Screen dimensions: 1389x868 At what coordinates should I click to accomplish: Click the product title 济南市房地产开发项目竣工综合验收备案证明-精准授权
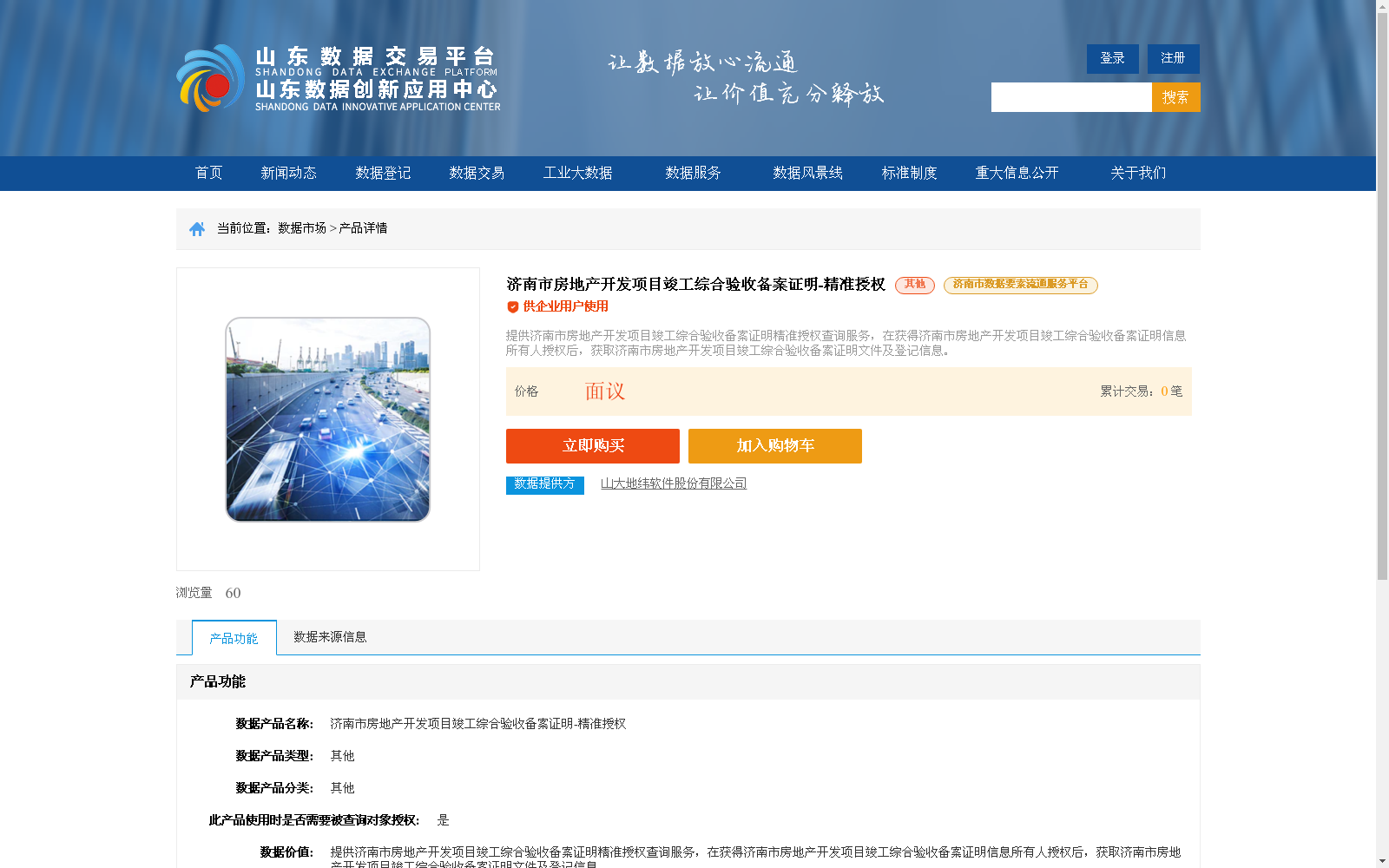coord(695,285)
